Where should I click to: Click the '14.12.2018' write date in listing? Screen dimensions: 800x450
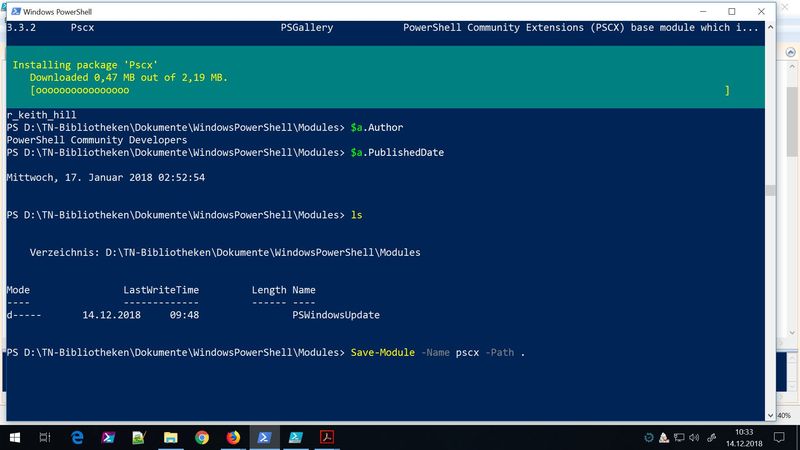pyautogui.click(x=111, y=315)
